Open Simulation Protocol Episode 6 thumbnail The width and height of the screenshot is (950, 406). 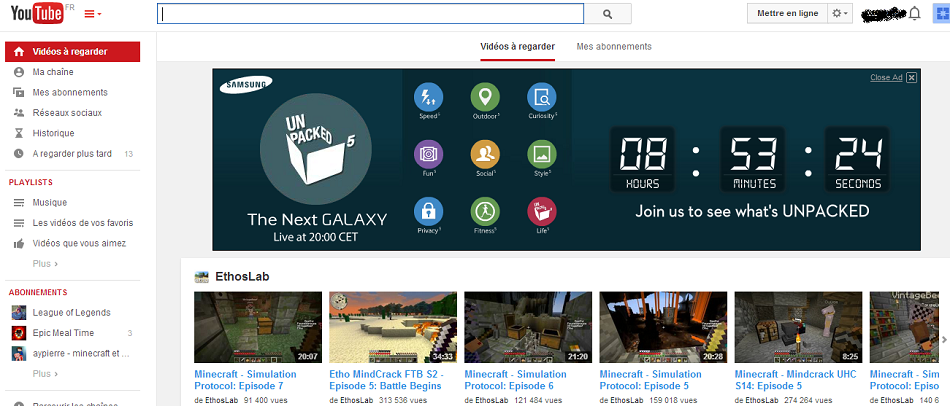528,327
